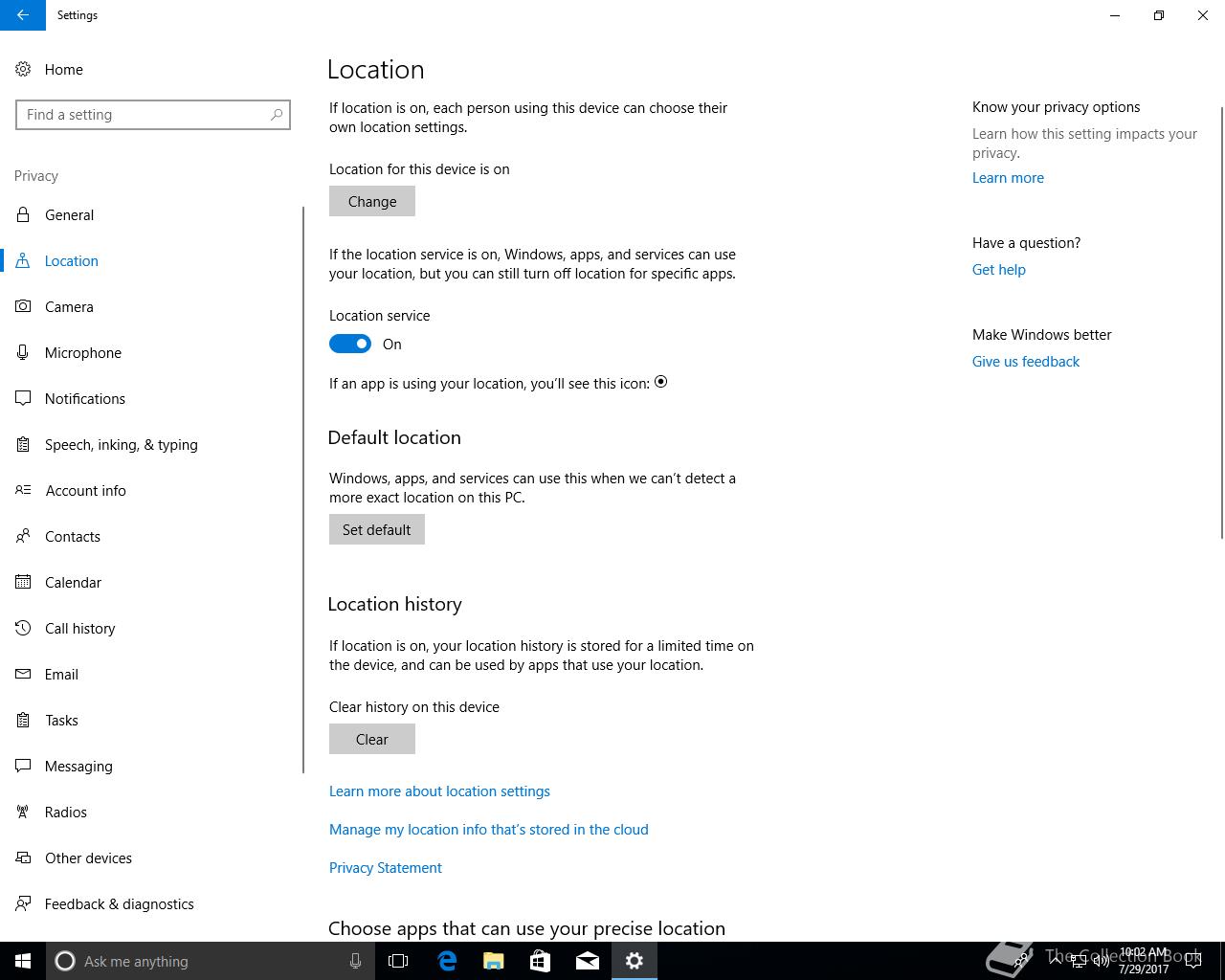Click the search magnifier in Find a setting
1225x980 pixels.
click(277, 115)
